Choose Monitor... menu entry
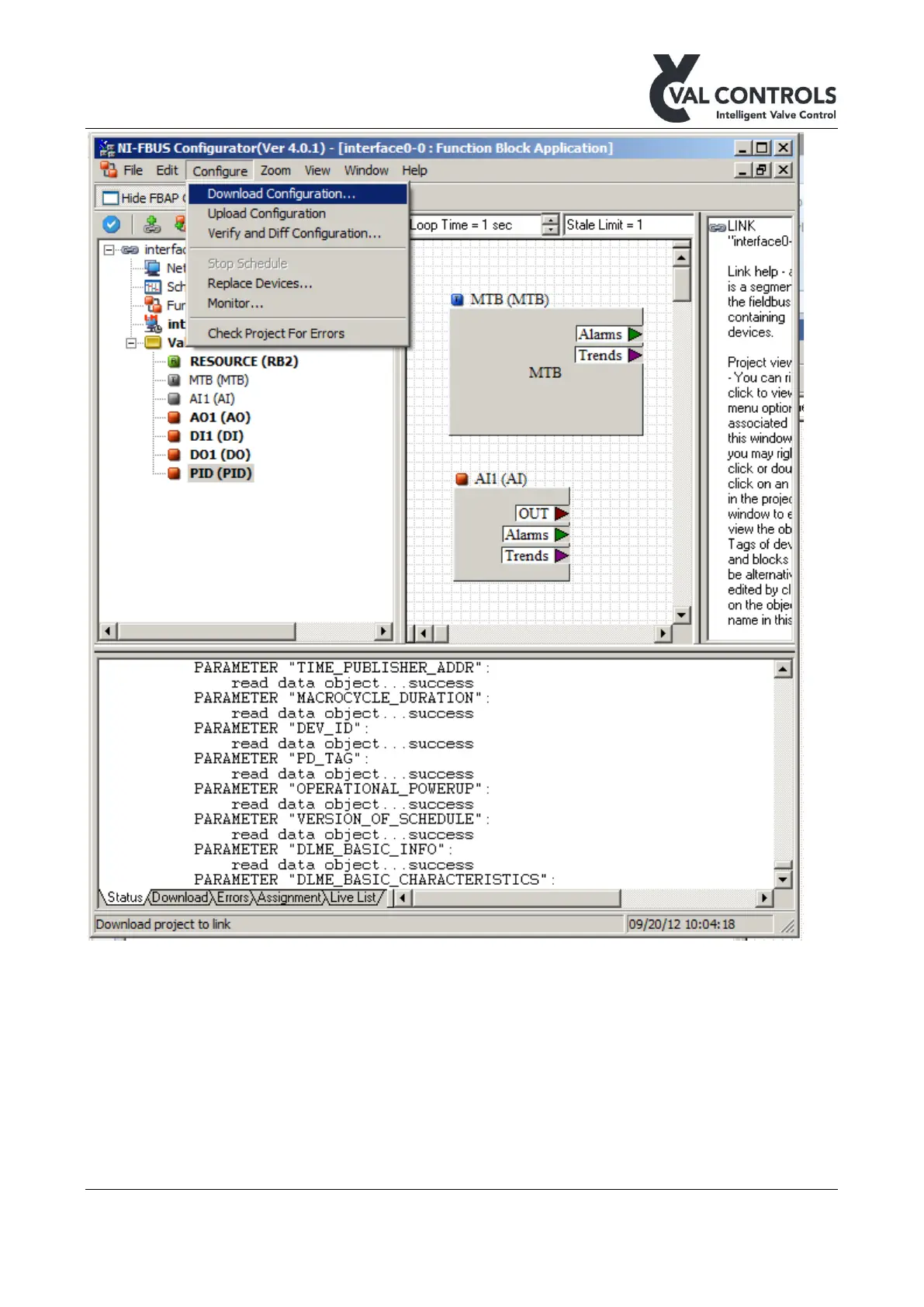Screen dimensions: 924x1307 (x=298, y=303)
